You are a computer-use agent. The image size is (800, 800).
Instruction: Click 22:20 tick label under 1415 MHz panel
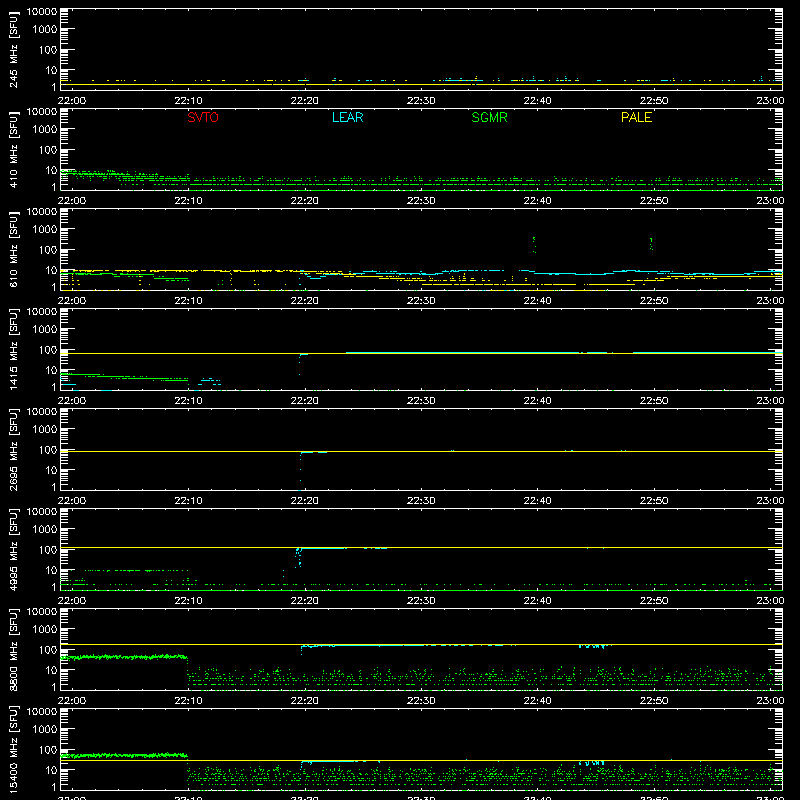(305, 401)
